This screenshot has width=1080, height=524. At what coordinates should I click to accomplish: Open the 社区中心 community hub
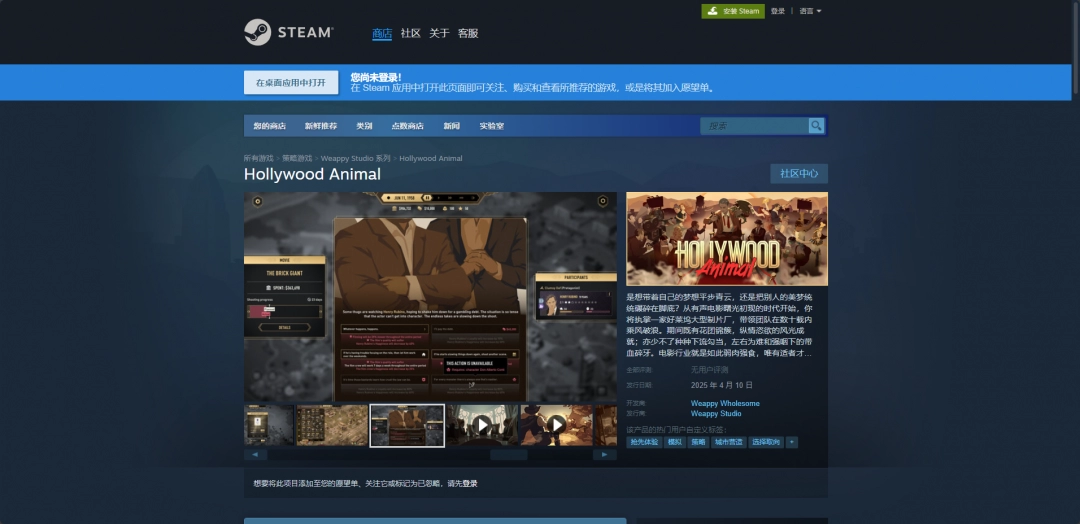pyautogui.click(x=799, y=174)
